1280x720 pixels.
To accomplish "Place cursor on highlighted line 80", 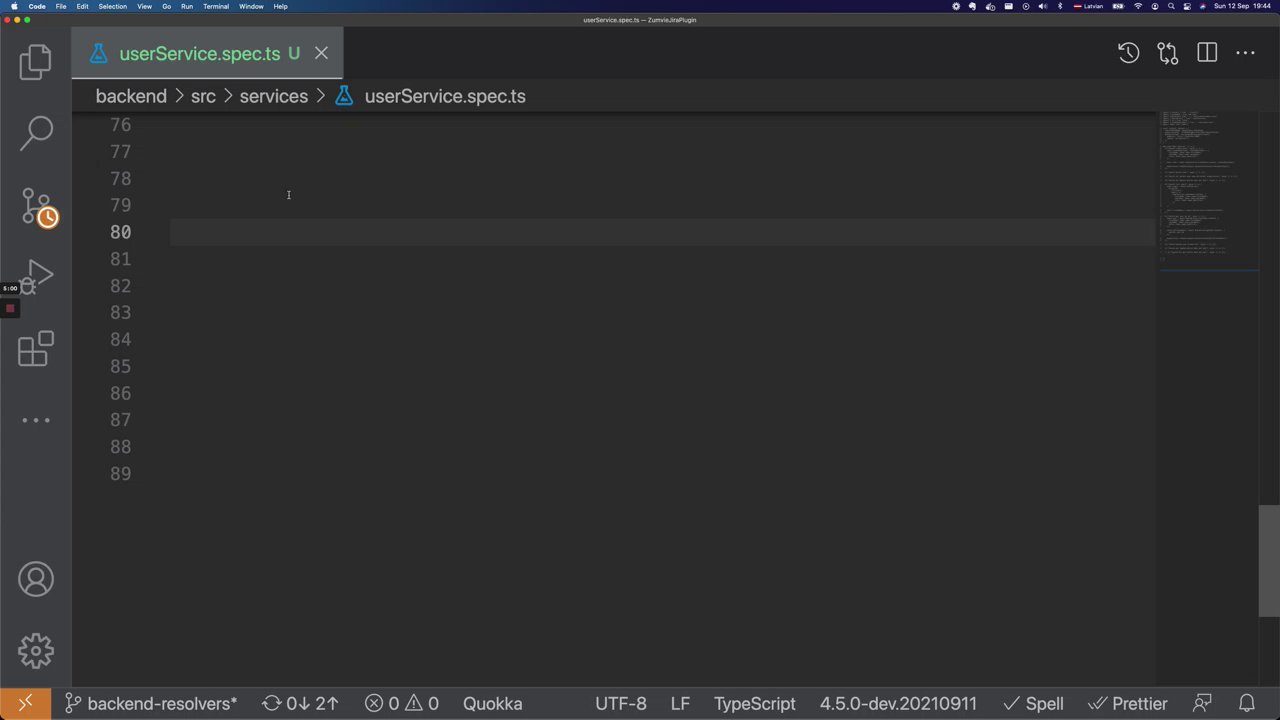I will pos(662,232).
